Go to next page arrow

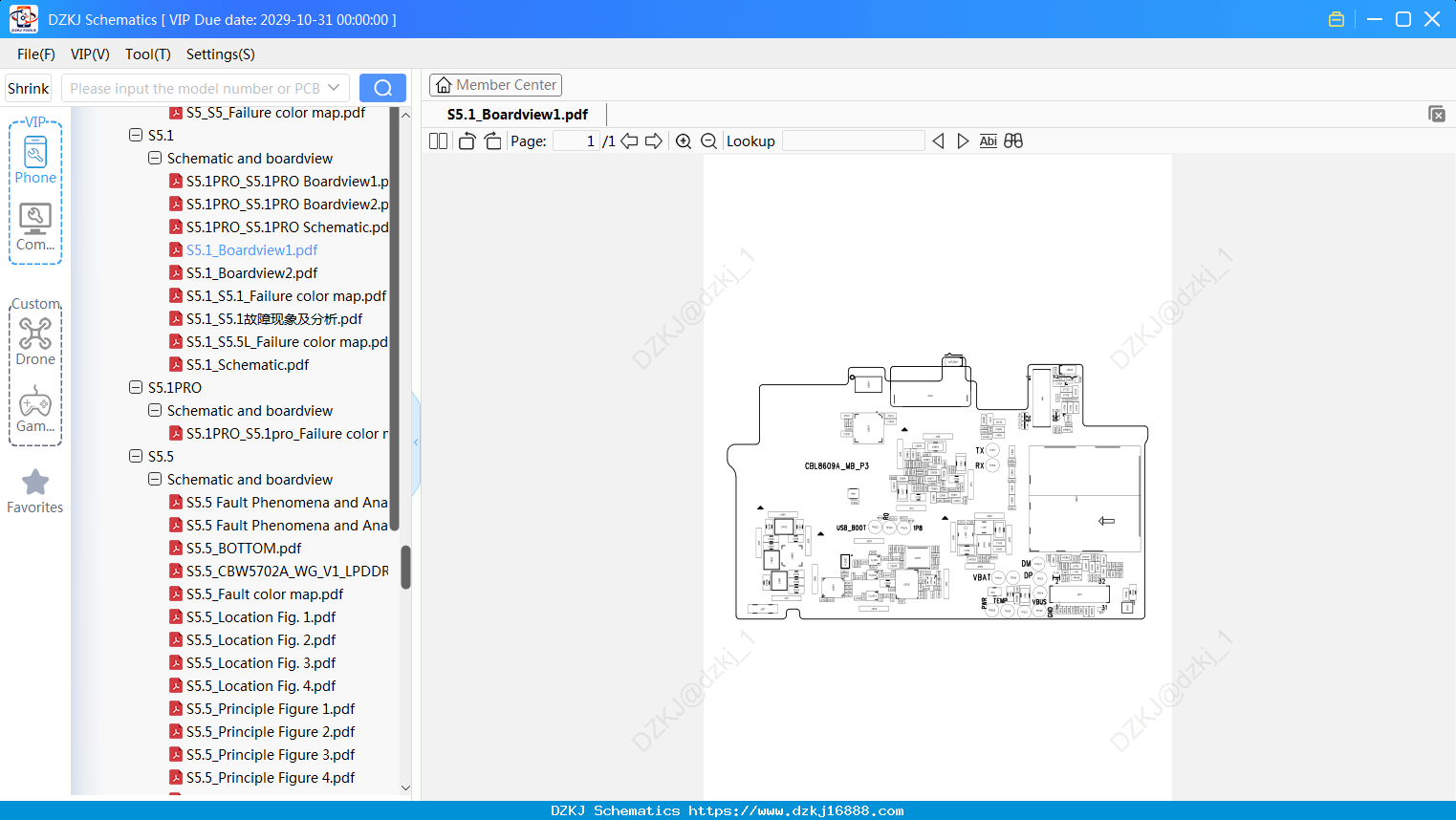pyautogui.click(x=654, y=140)
